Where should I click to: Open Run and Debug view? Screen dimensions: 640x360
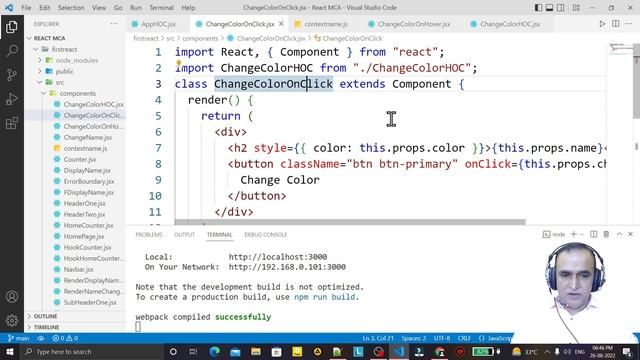click(12, 99)
